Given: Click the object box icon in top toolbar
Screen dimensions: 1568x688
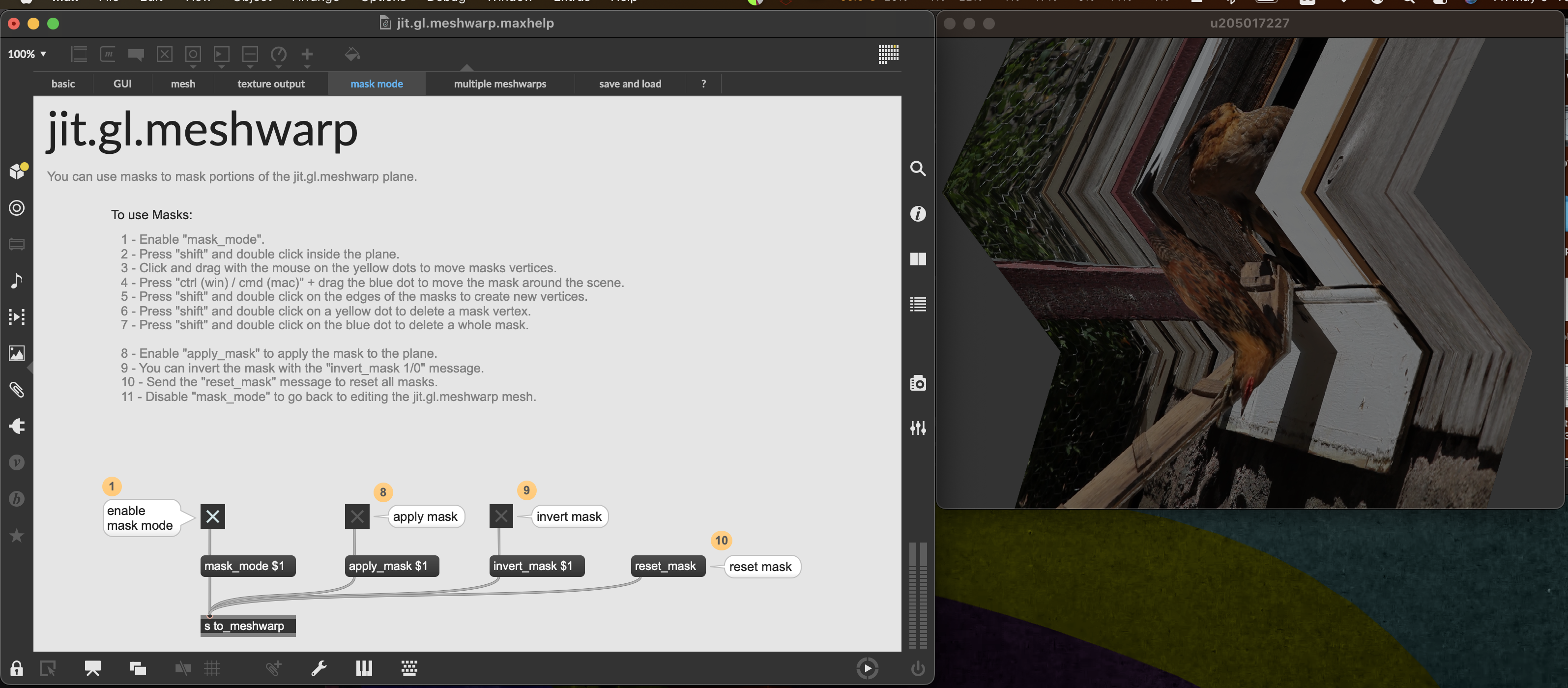Looking at the screenshot, I should click(x=79, y=54).
